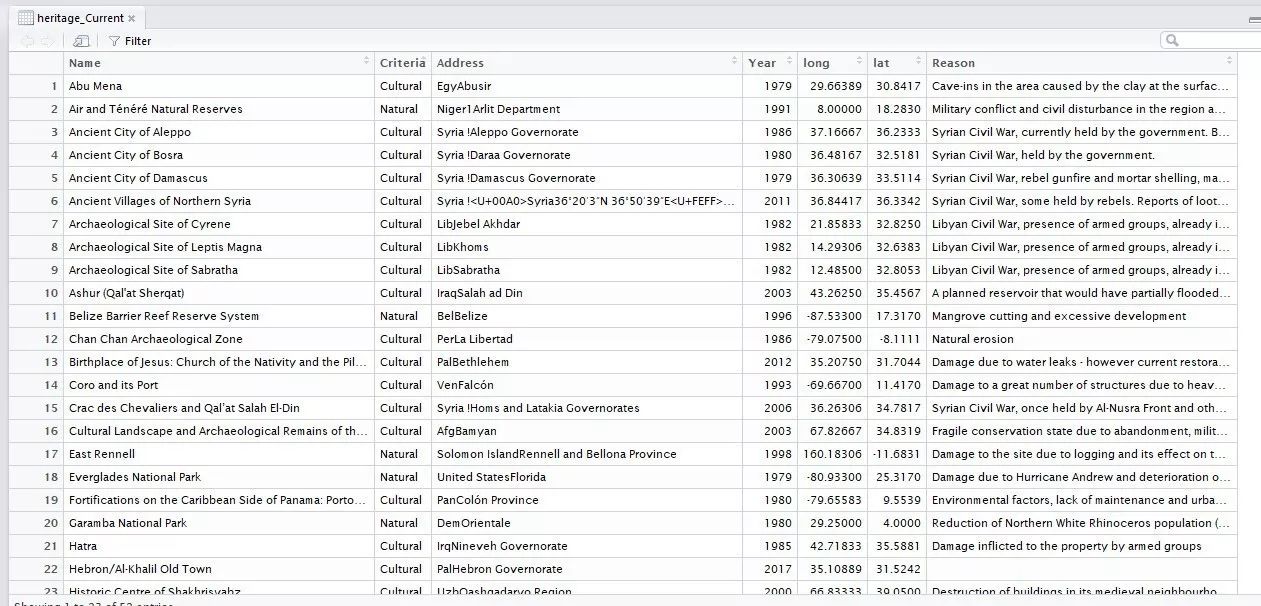Screen dimensions: 1261x606
Task: Sort the lat column via sort arrows
Action: 918,63
